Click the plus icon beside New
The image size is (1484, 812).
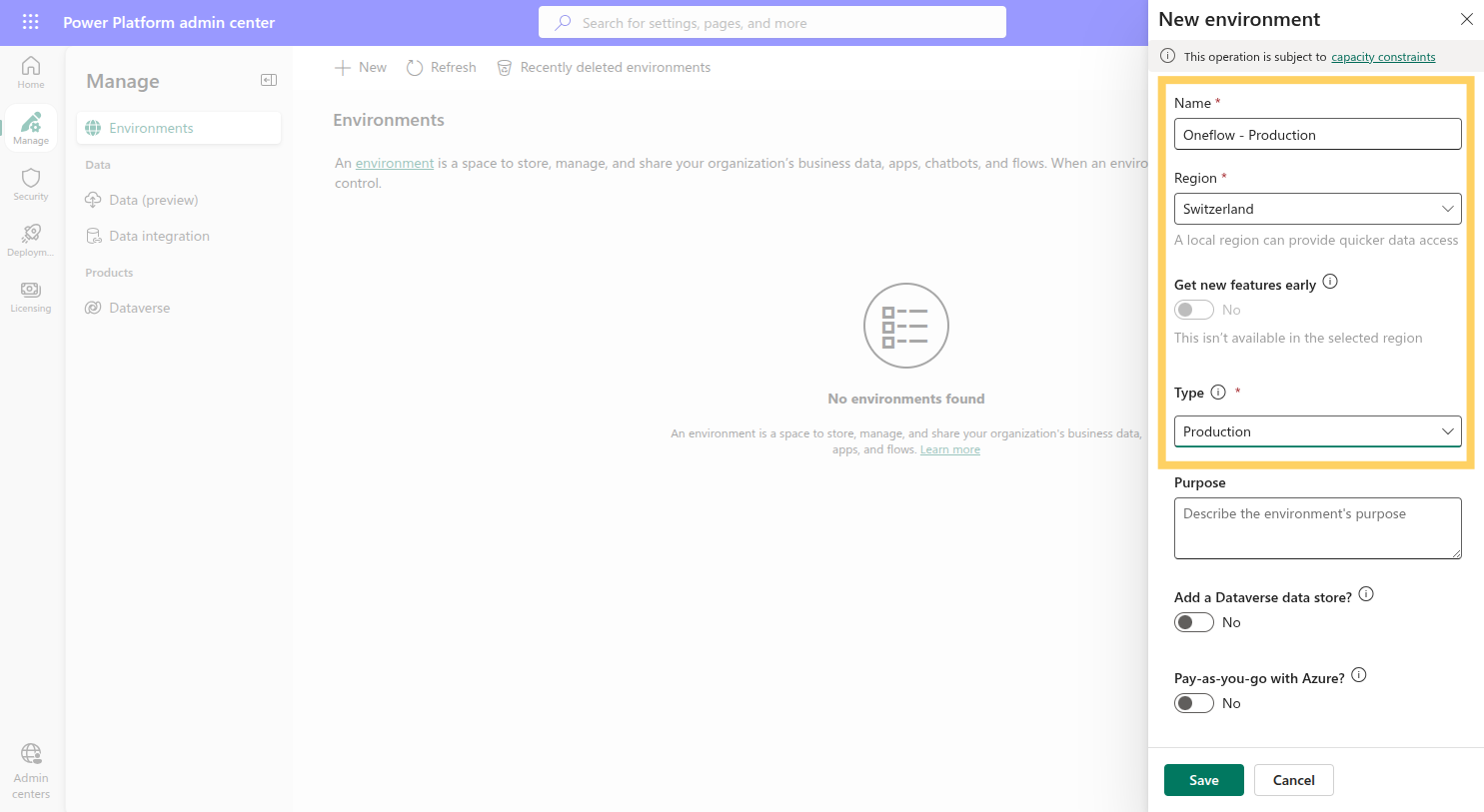343,67
